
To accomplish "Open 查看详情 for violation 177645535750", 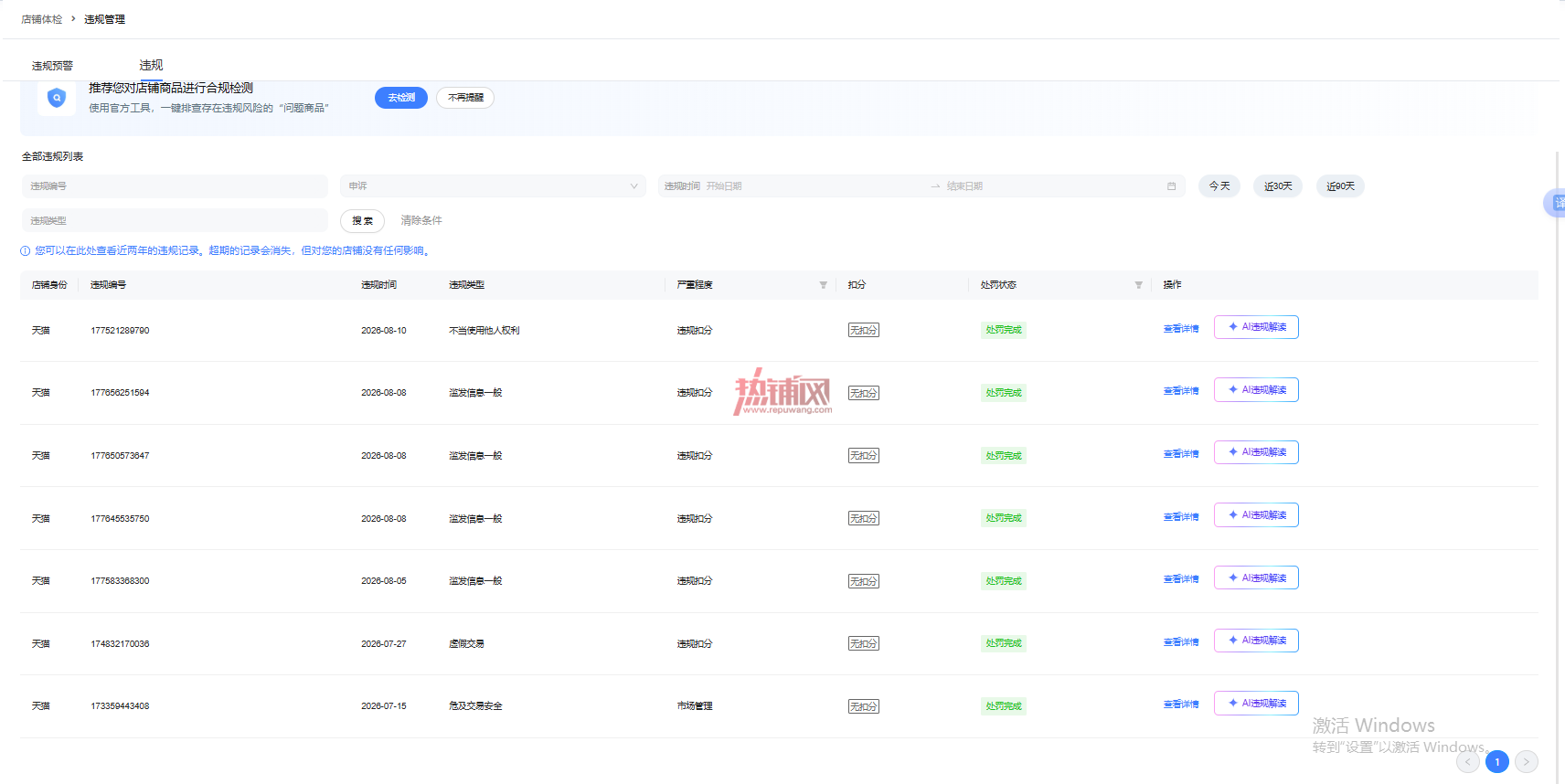I will click(1181, 517).
